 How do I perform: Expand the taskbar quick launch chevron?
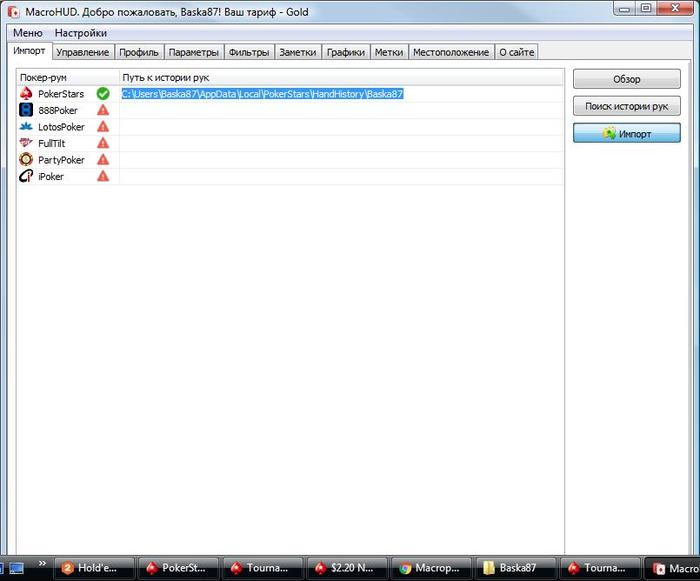click(42, 563)
